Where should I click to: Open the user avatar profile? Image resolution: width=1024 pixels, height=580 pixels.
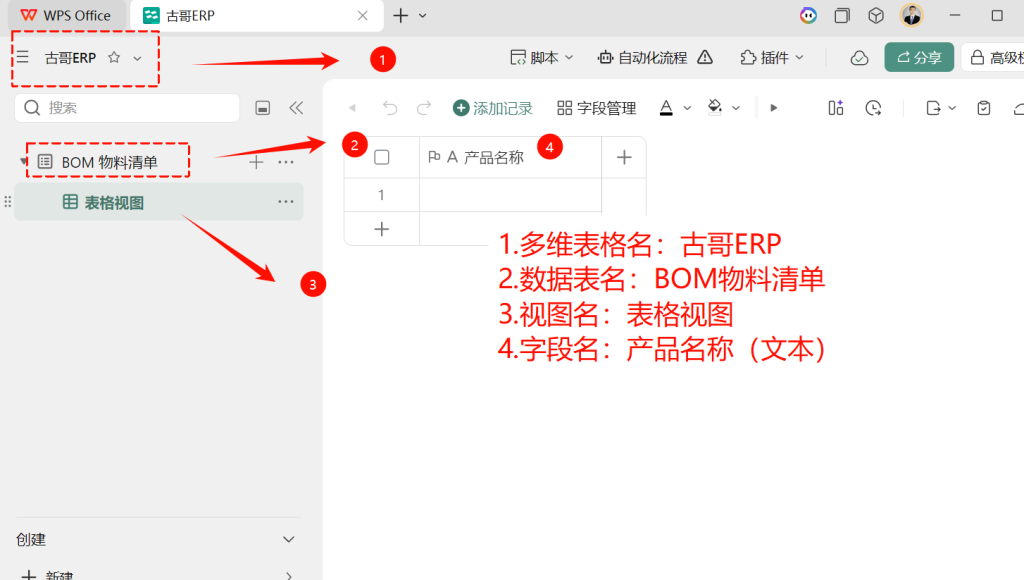point(911,15)
